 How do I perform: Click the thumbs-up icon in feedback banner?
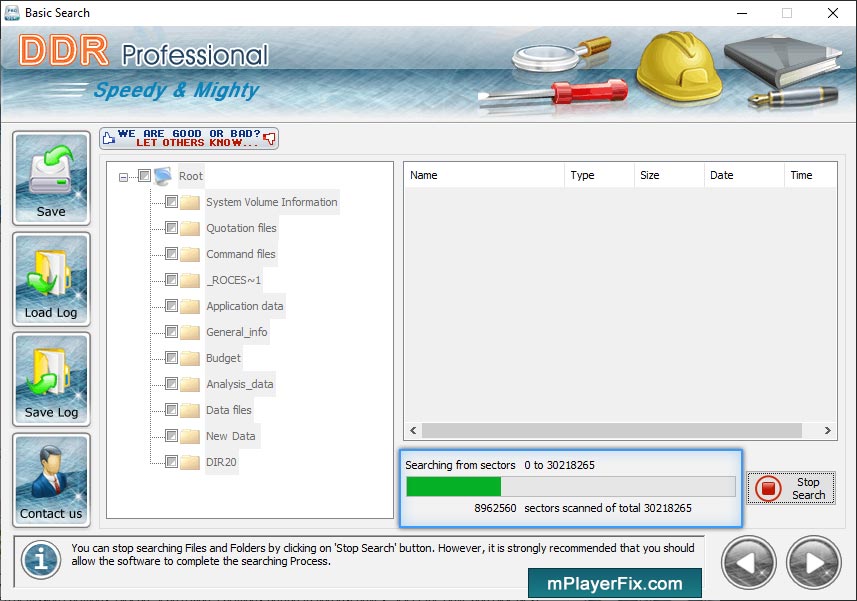click(109, 138)
